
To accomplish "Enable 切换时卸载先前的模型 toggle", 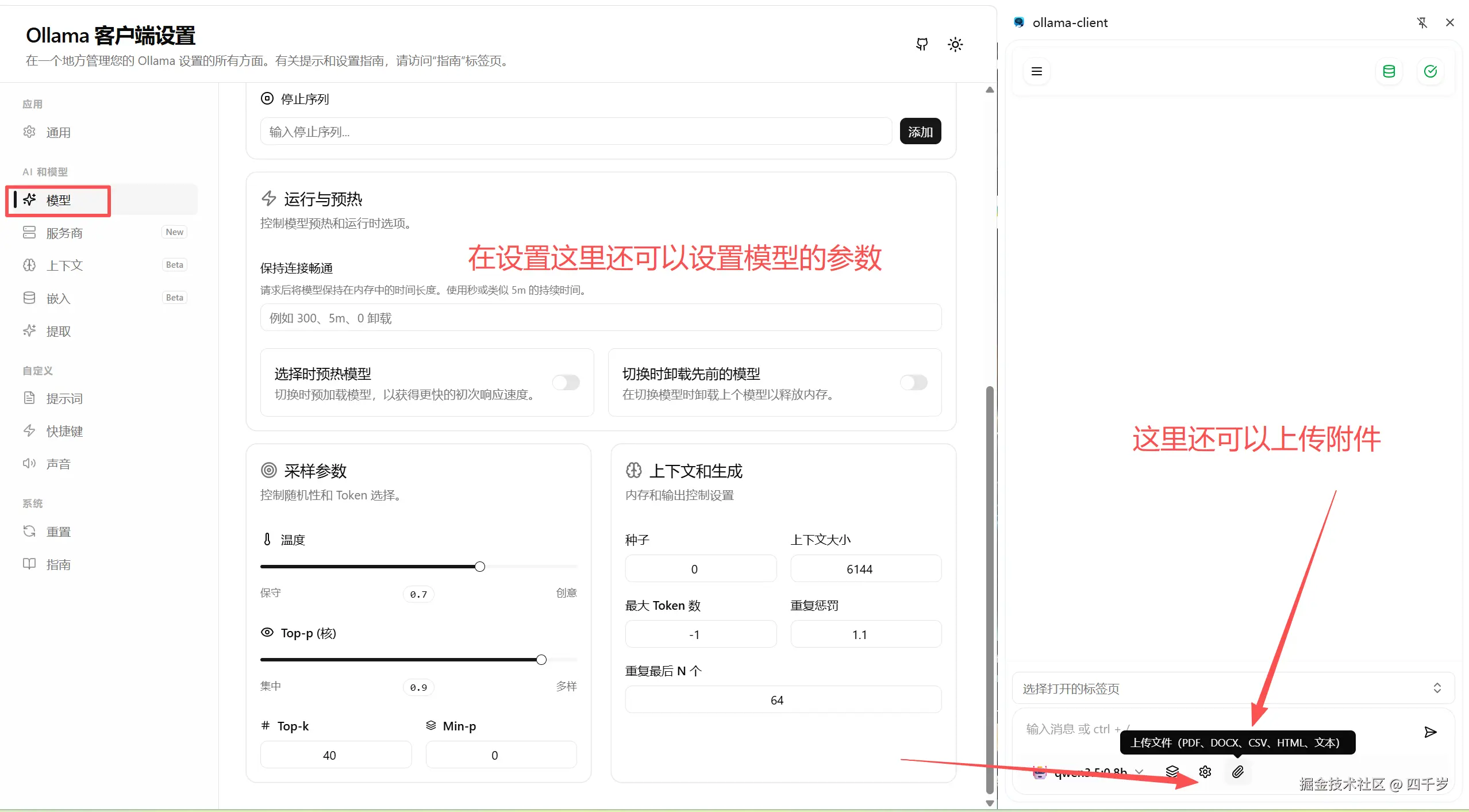I will coord(913,383).
